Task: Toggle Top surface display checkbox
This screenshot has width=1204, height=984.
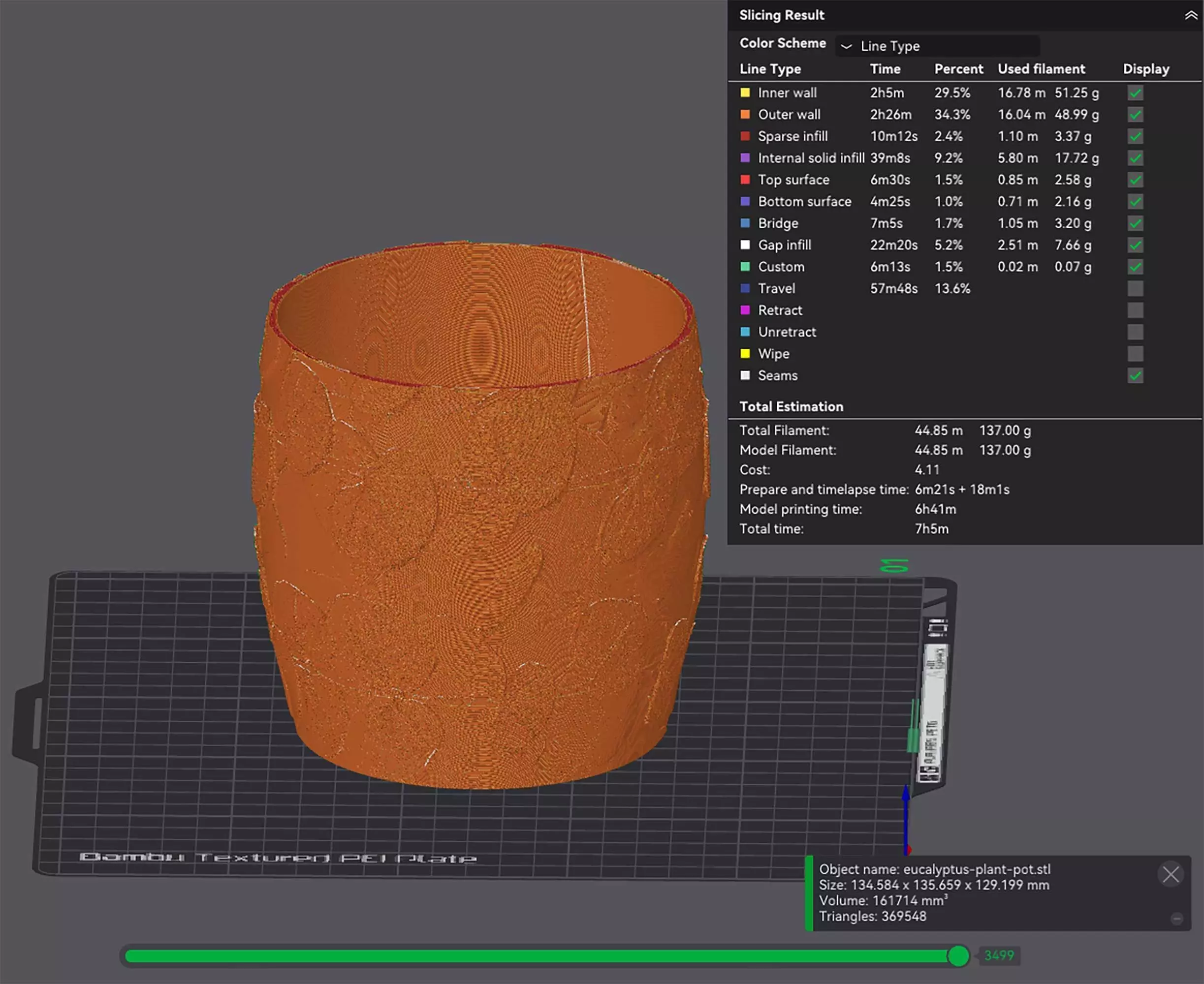Action: click(x=1135, y=180)
